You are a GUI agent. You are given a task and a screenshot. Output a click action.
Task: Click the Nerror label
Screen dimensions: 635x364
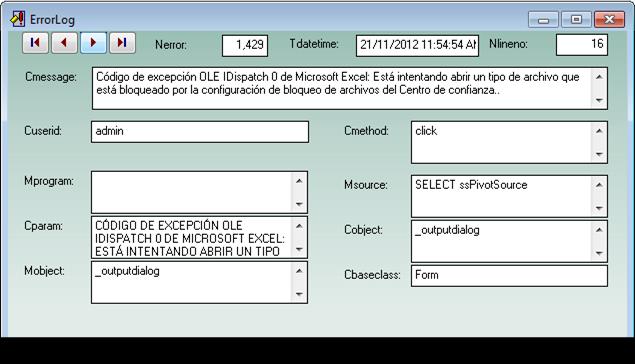[171, 45]
